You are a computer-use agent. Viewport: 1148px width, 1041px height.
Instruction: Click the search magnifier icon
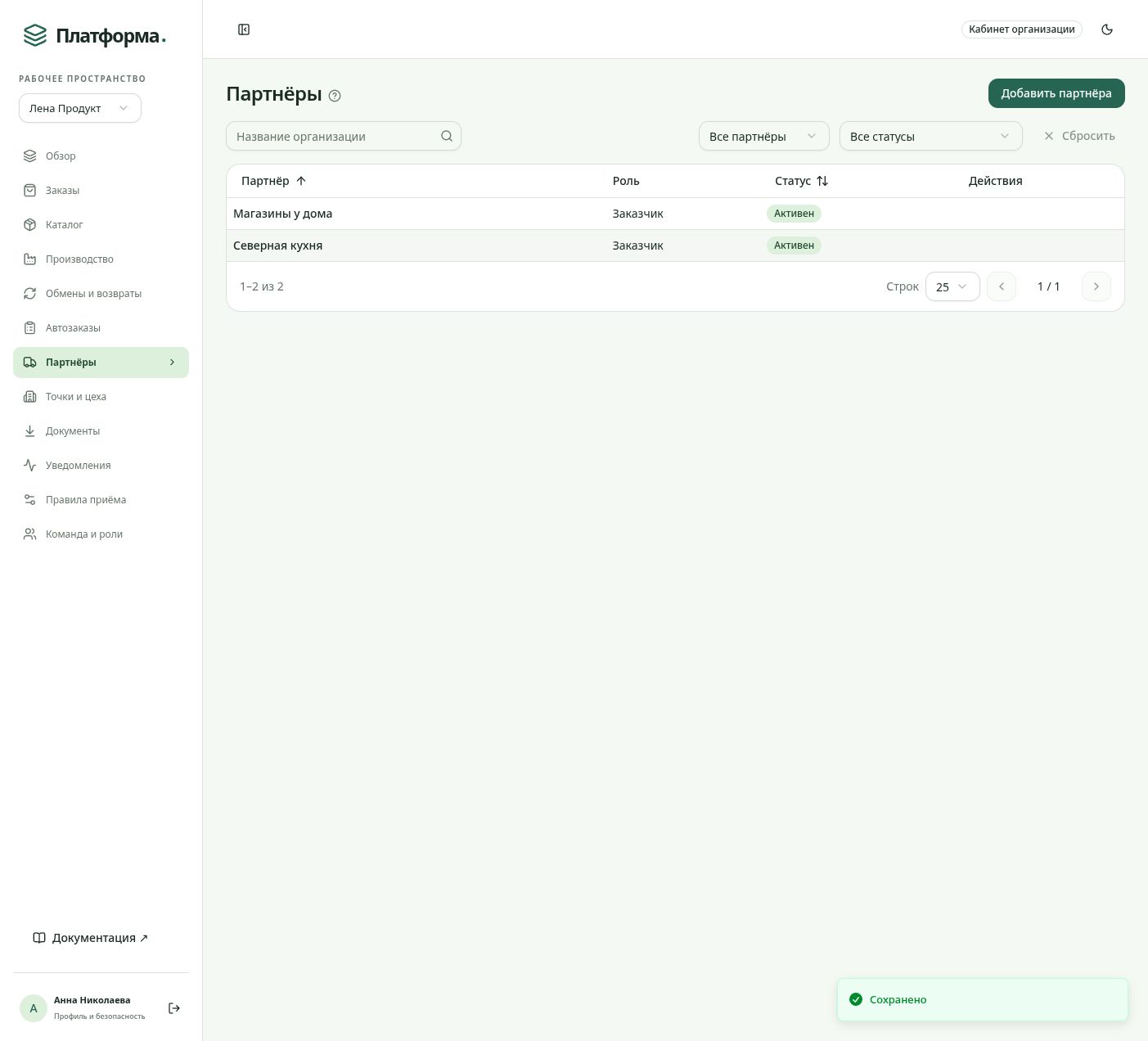(x=447, y=136)
